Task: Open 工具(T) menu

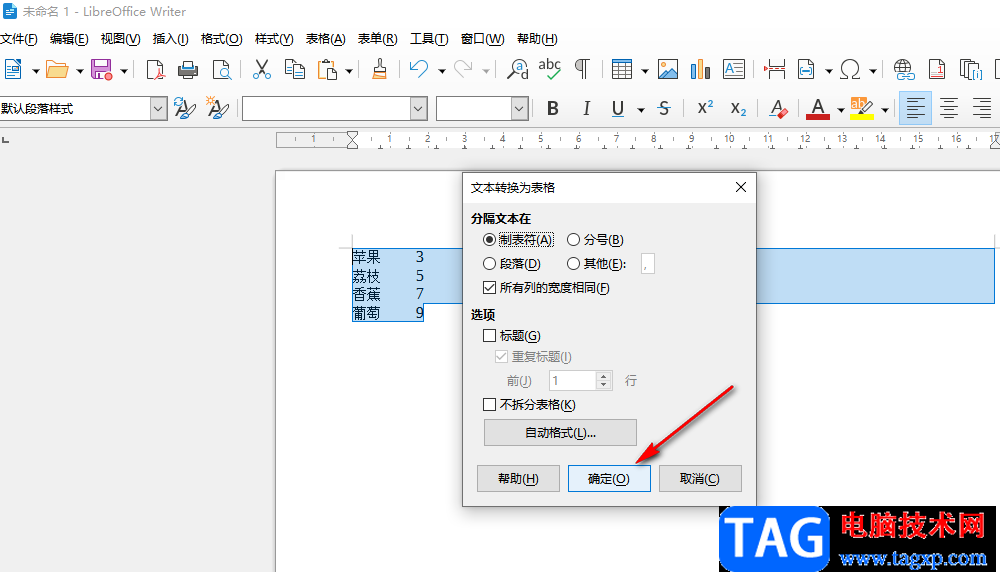Action: coord(429,39)
